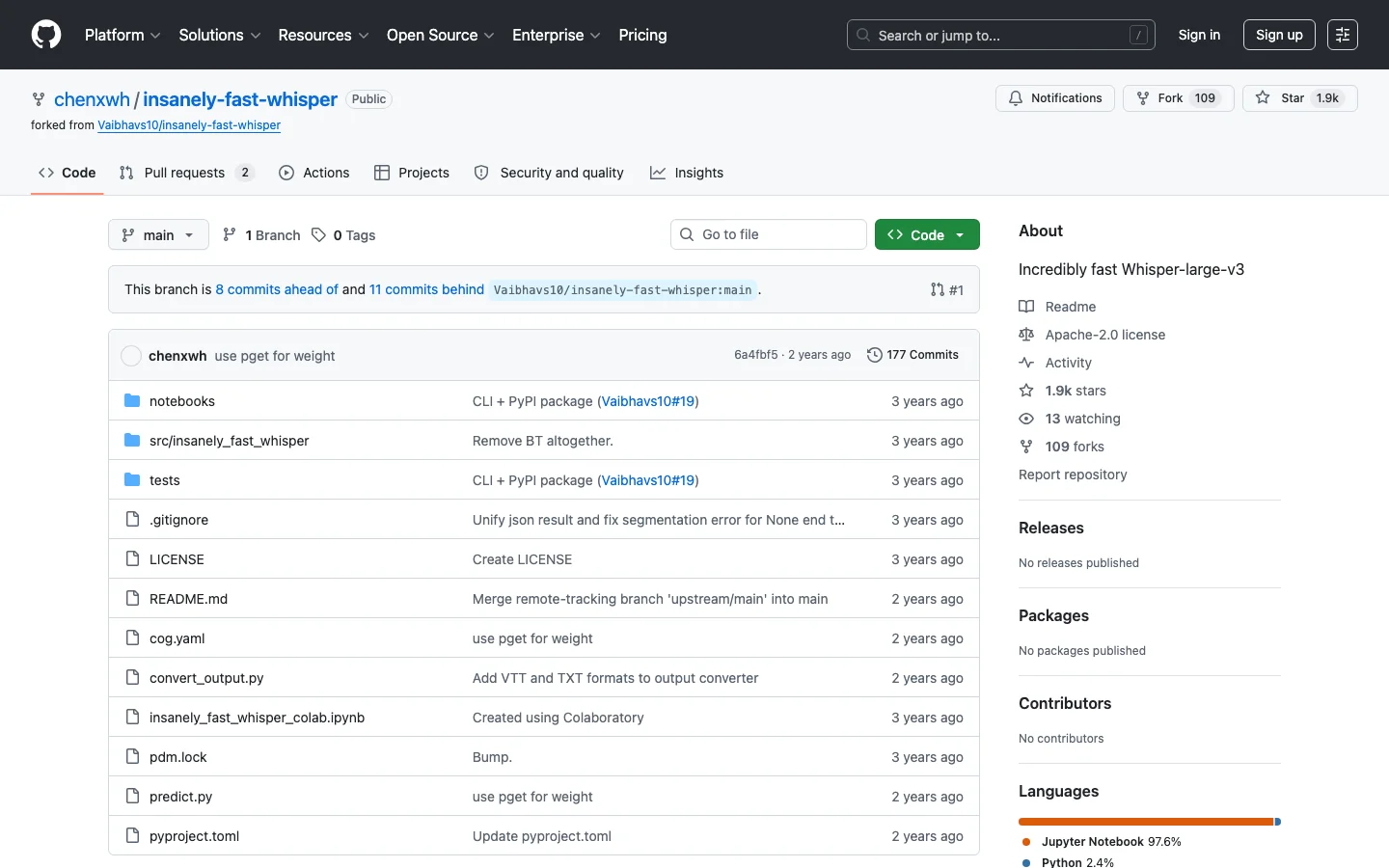Viewport: 1389px width, 868px height.
Task: Click the notebooks folder icon
Action: pos(132,400)
